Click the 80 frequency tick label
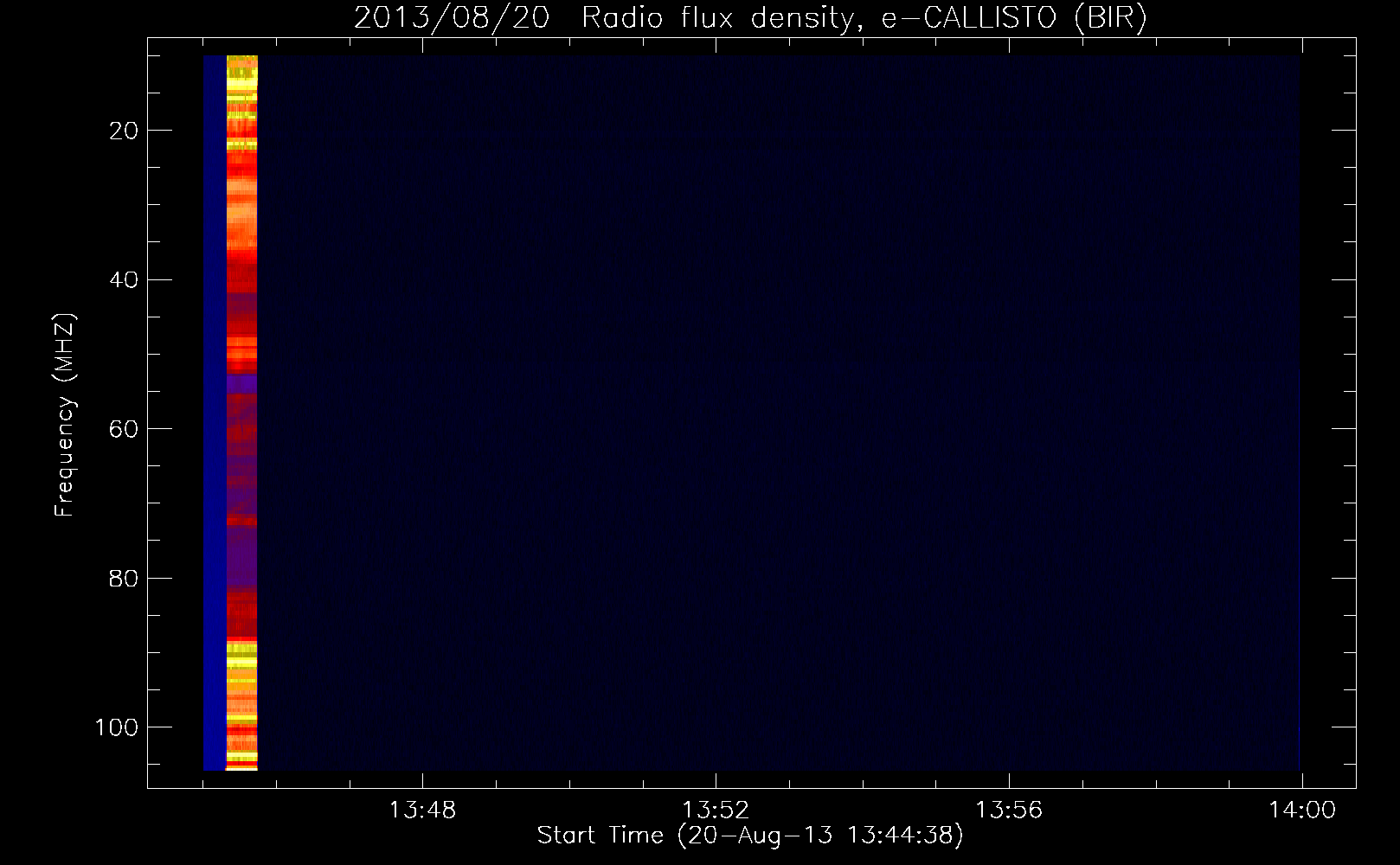This screenshot has width=1400, height=865. tap(124, 579)
